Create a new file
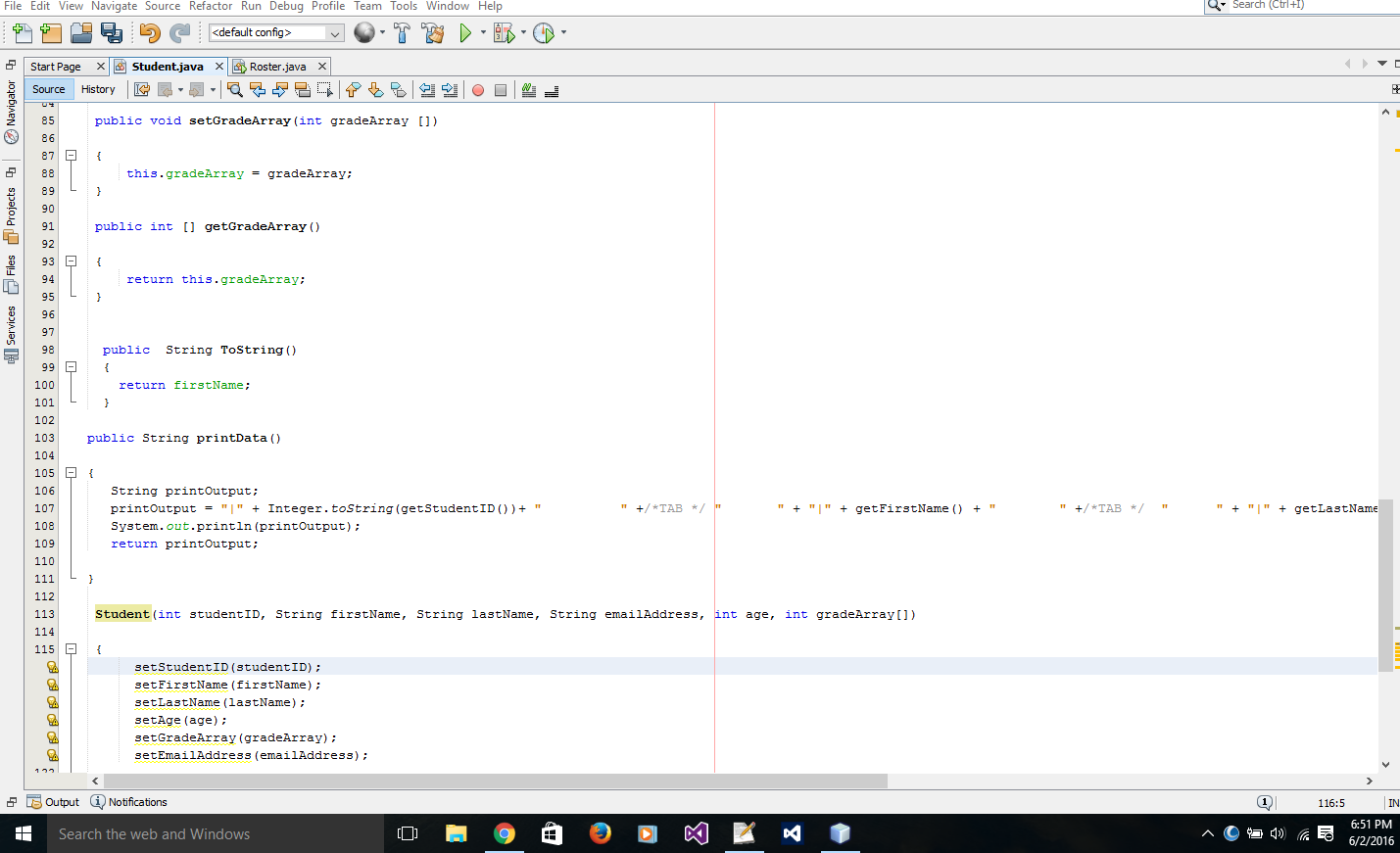This screenshot has height=853, width=1400. pos(22,32)
